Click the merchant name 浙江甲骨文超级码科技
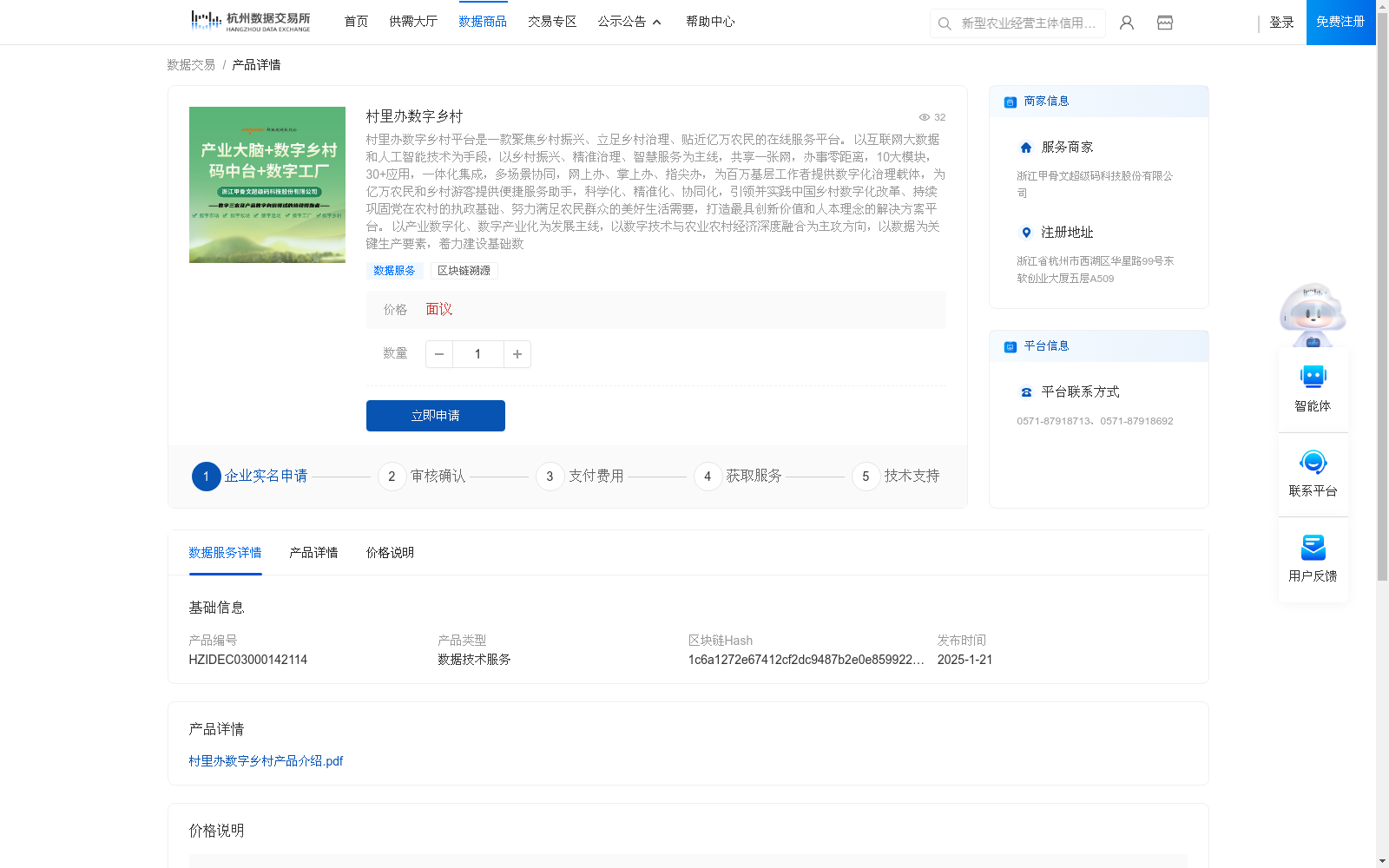This screenshot has width=1389, height=868. [1095, 184]
